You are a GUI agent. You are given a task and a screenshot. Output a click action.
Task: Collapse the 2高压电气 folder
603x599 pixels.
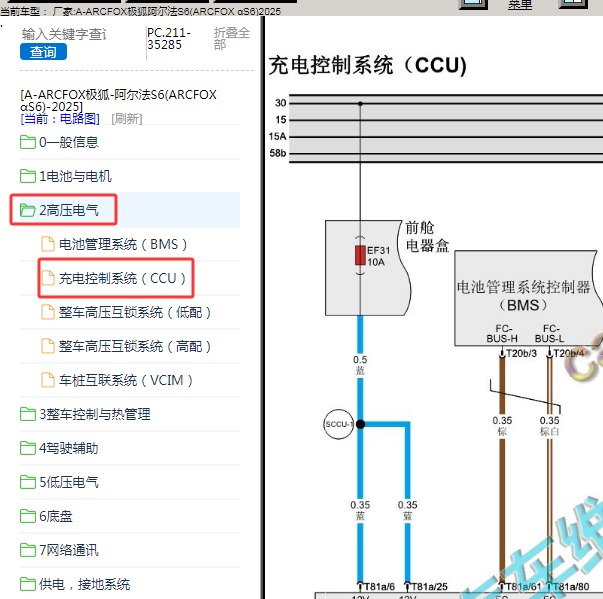click(x=68, y=210)
